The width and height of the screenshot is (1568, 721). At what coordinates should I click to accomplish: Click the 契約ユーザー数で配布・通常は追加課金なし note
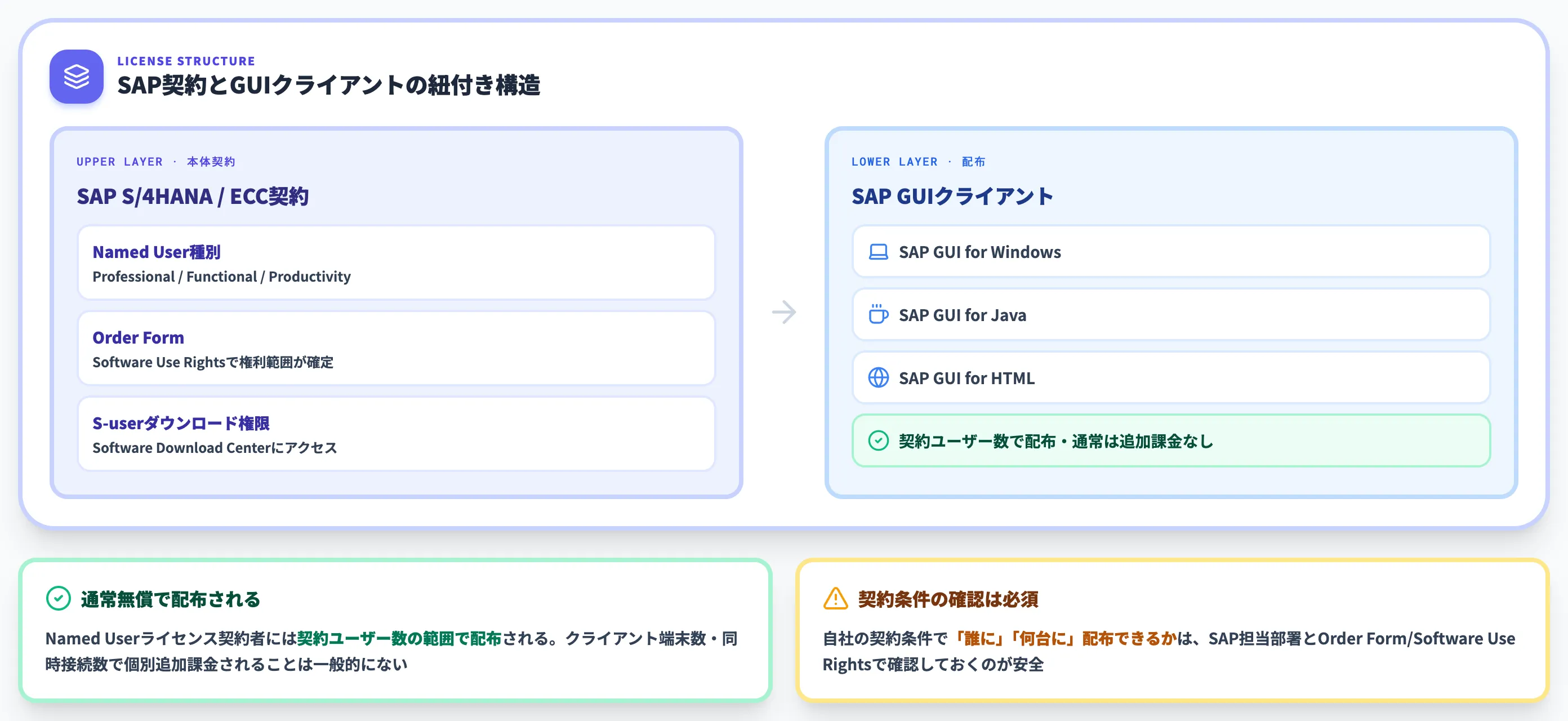tap(1171, 441)
